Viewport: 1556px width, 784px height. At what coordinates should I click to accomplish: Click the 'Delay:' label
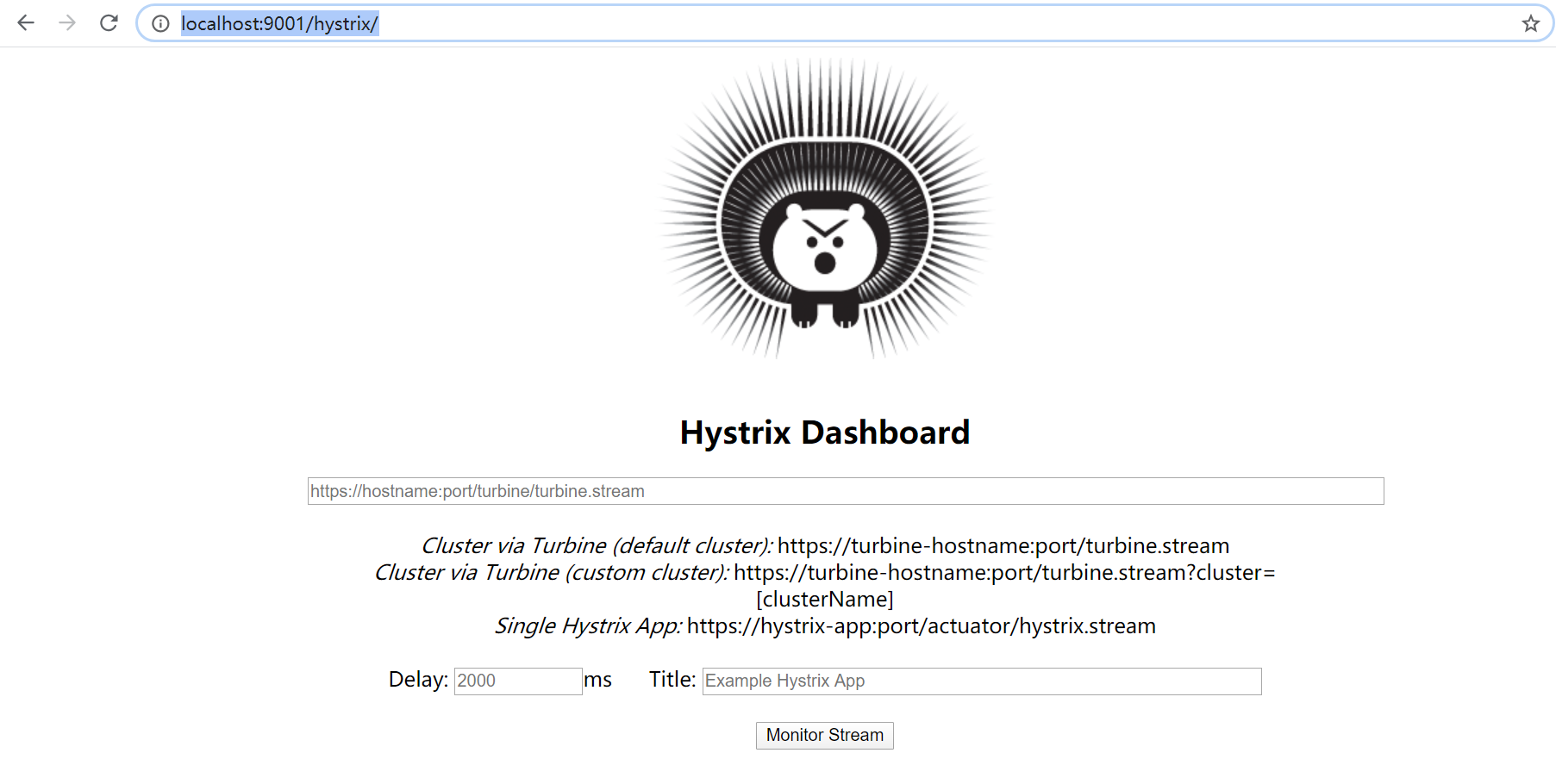click(x=418, y=680)
